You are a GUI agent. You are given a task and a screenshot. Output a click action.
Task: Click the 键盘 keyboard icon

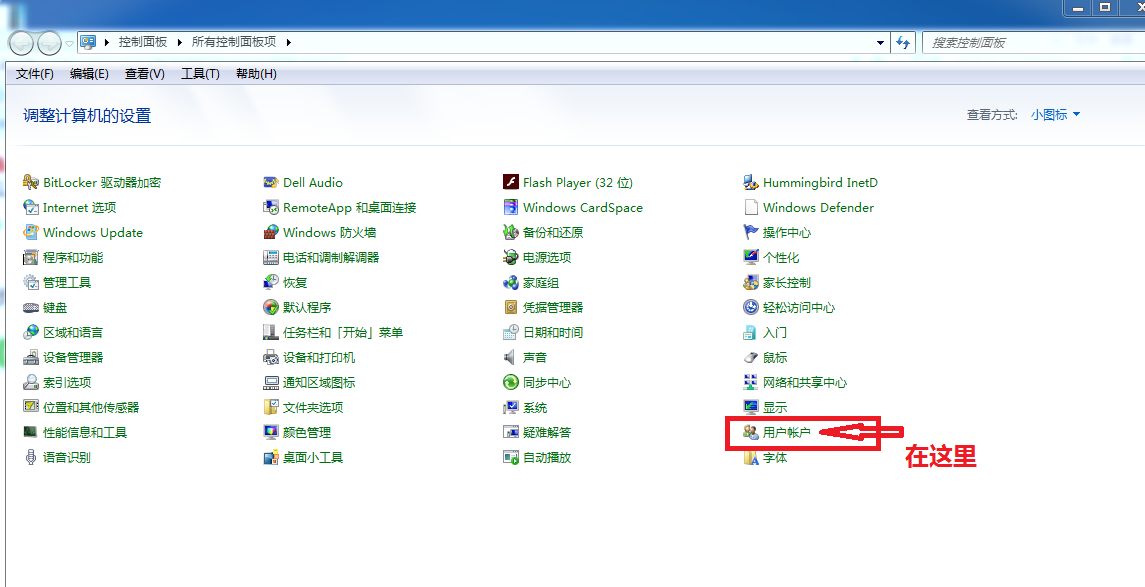(x=31, y=307)
